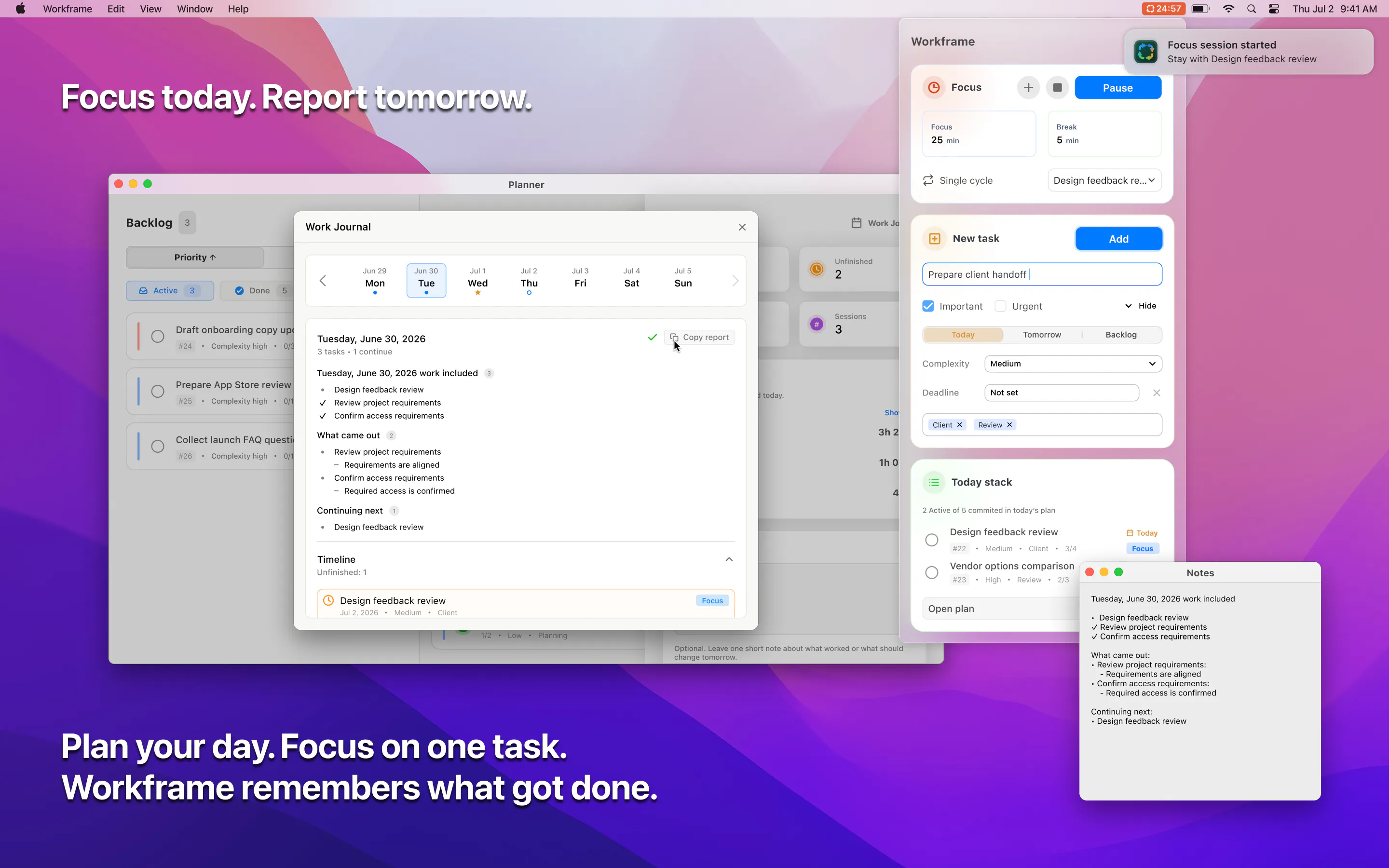Close the Work Journal dialog
The image size is (1389, 868).
(x=742, y=227)
